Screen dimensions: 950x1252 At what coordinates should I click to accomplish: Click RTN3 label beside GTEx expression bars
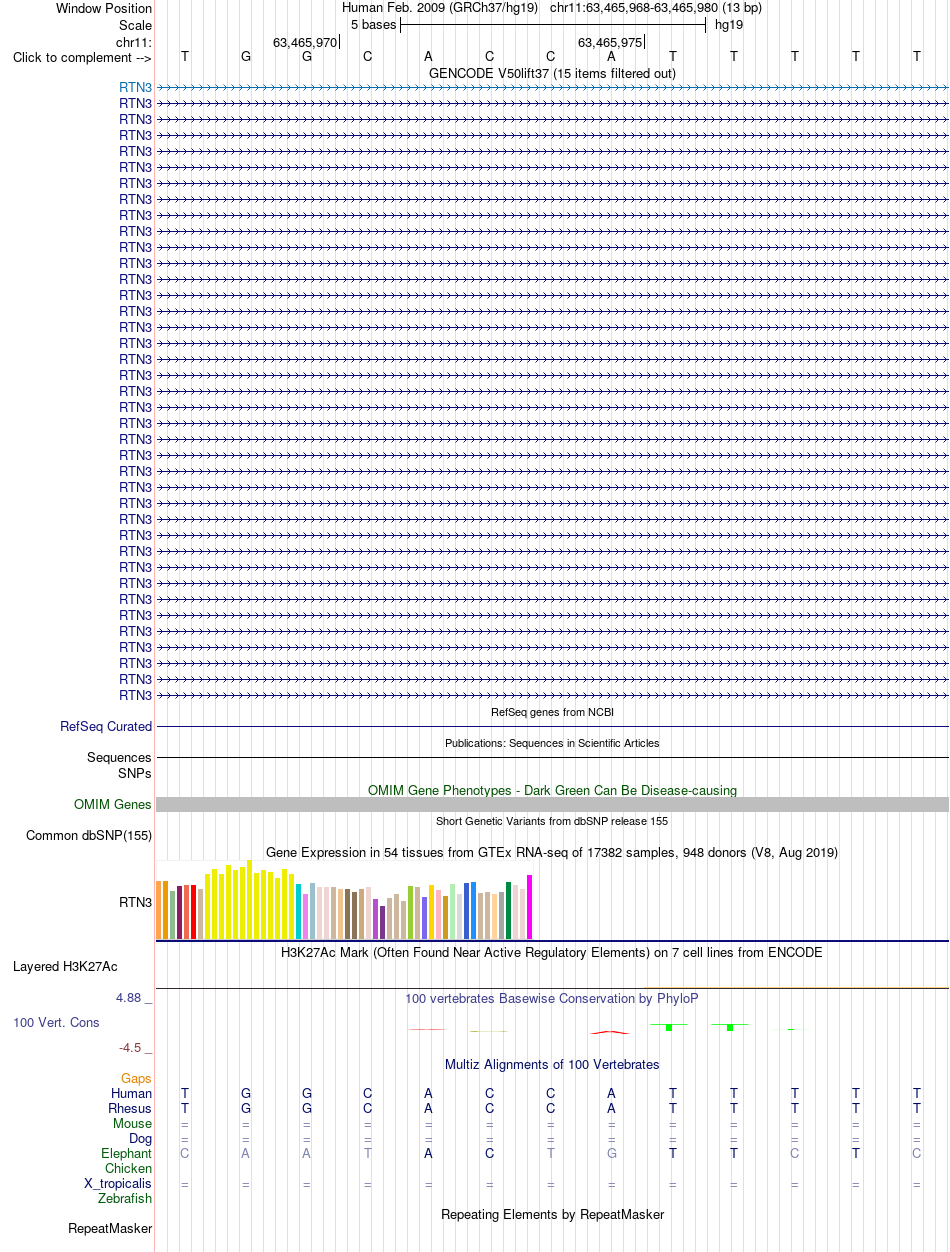tap(136, 902)
